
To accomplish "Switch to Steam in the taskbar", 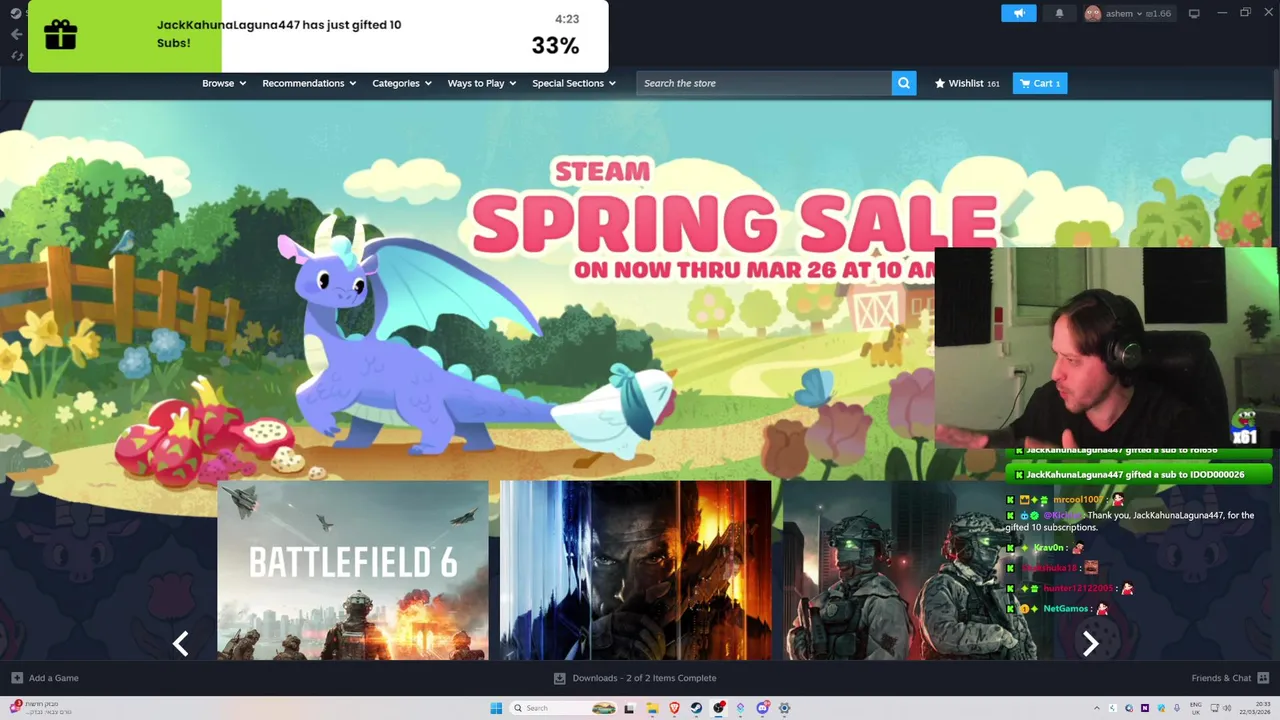I will 696,708.
